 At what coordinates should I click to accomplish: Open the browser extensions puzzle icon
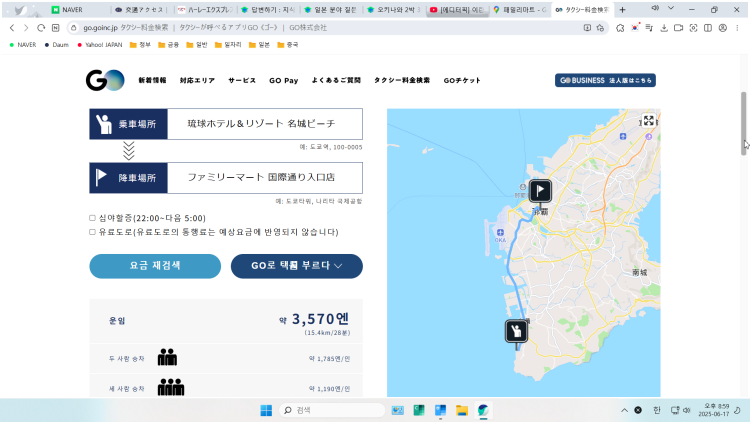click(620, 28)
